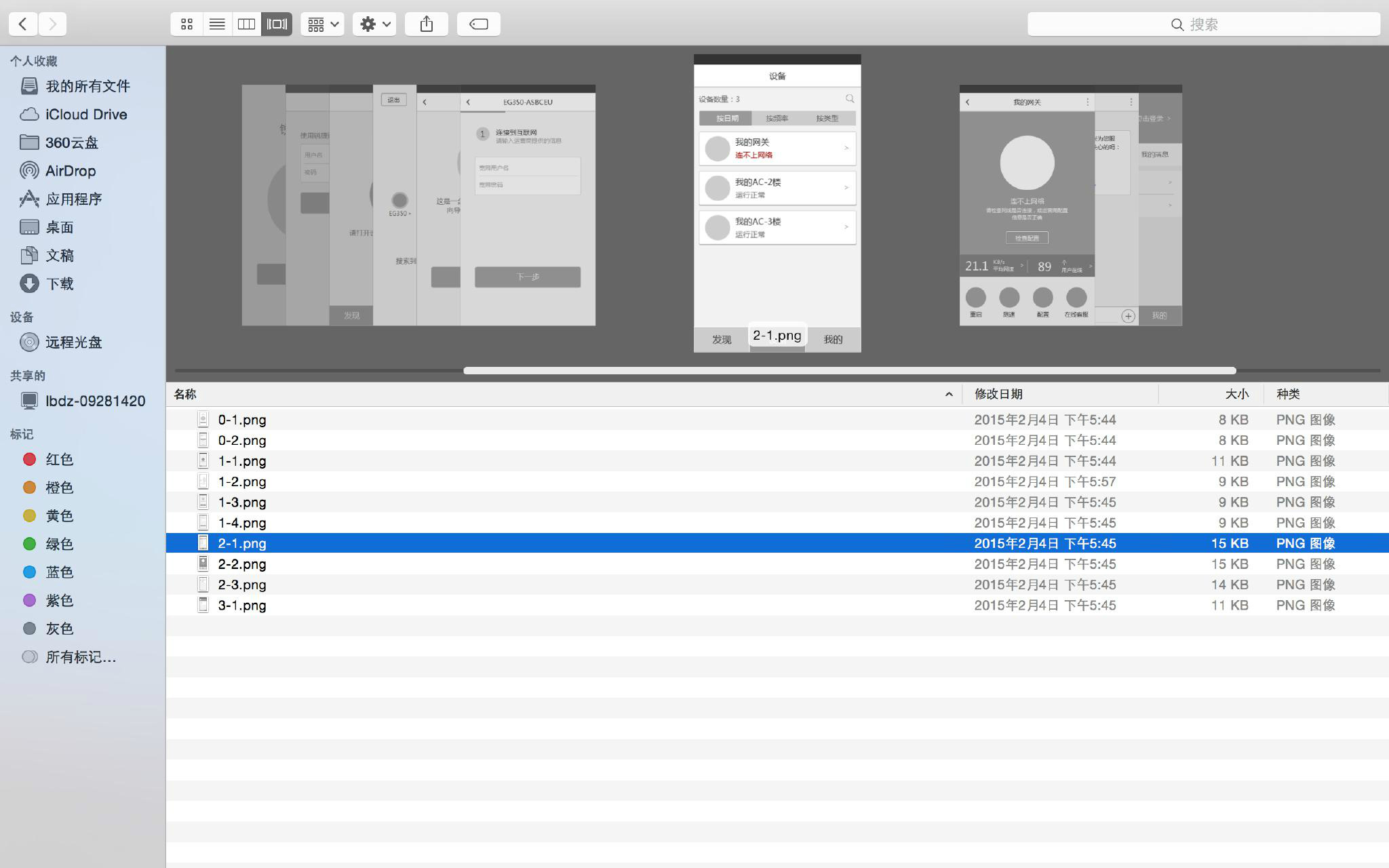This screenshot has width=1389, height=868.
Task: Open the gear action menu
Action: point(374,24)
